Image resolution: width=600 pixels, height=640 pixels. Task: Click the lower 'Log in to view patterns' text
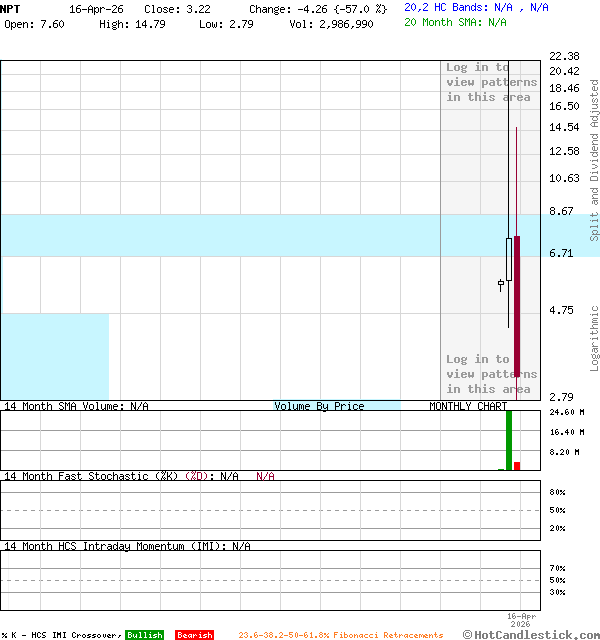pos(491,374)
